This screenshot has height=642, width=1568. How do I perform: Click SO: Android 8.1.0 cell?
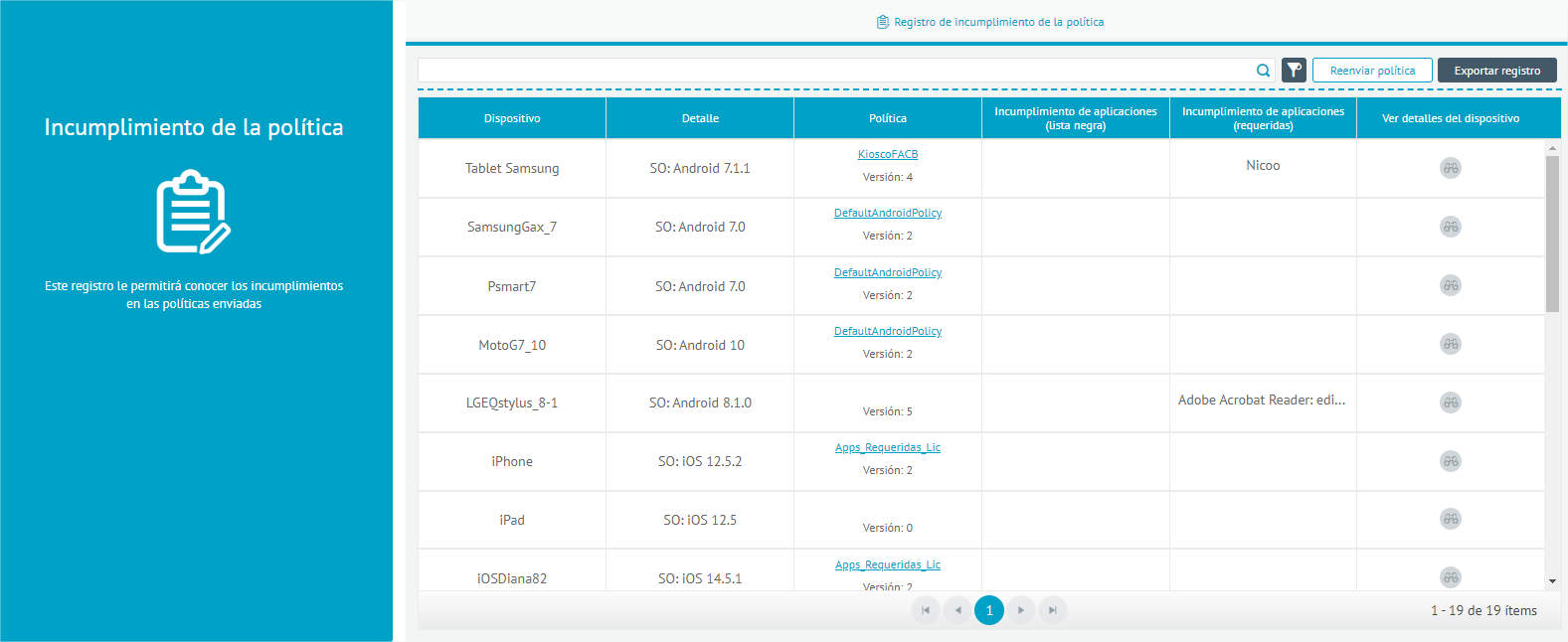click(x=700, y=402)
